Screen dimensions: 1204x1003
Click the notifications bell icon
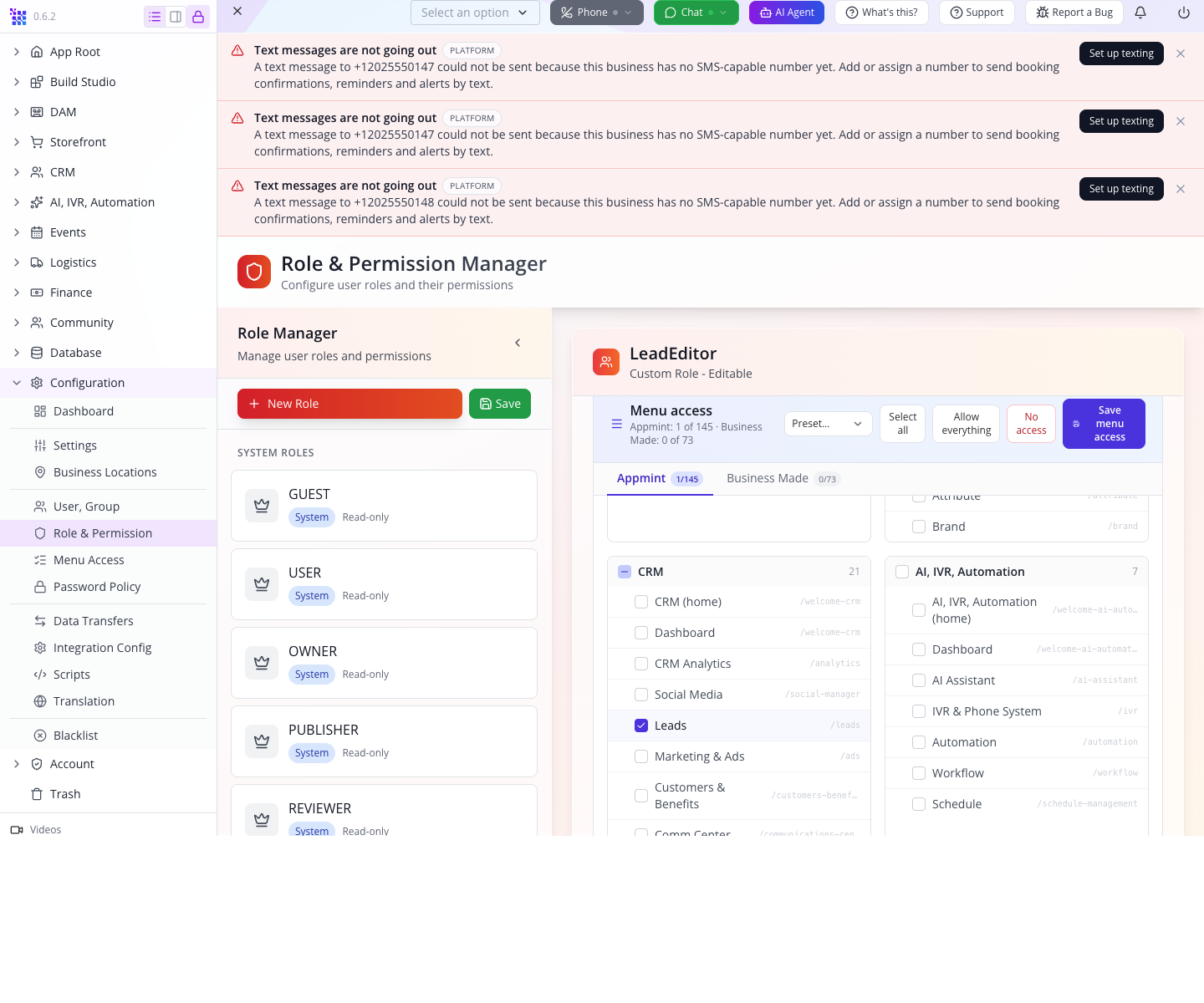[x=1140, y=13]
